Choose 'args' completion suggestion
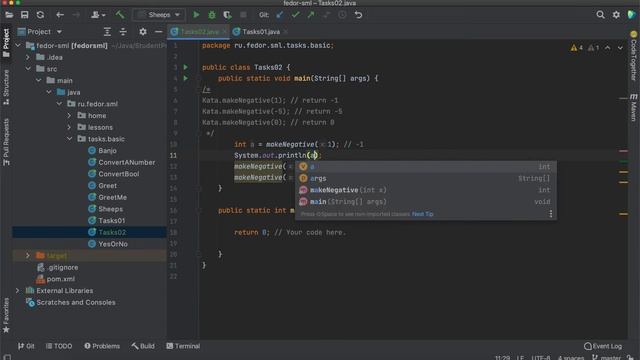Screen dimensions: 640x360 pos(425,178)
